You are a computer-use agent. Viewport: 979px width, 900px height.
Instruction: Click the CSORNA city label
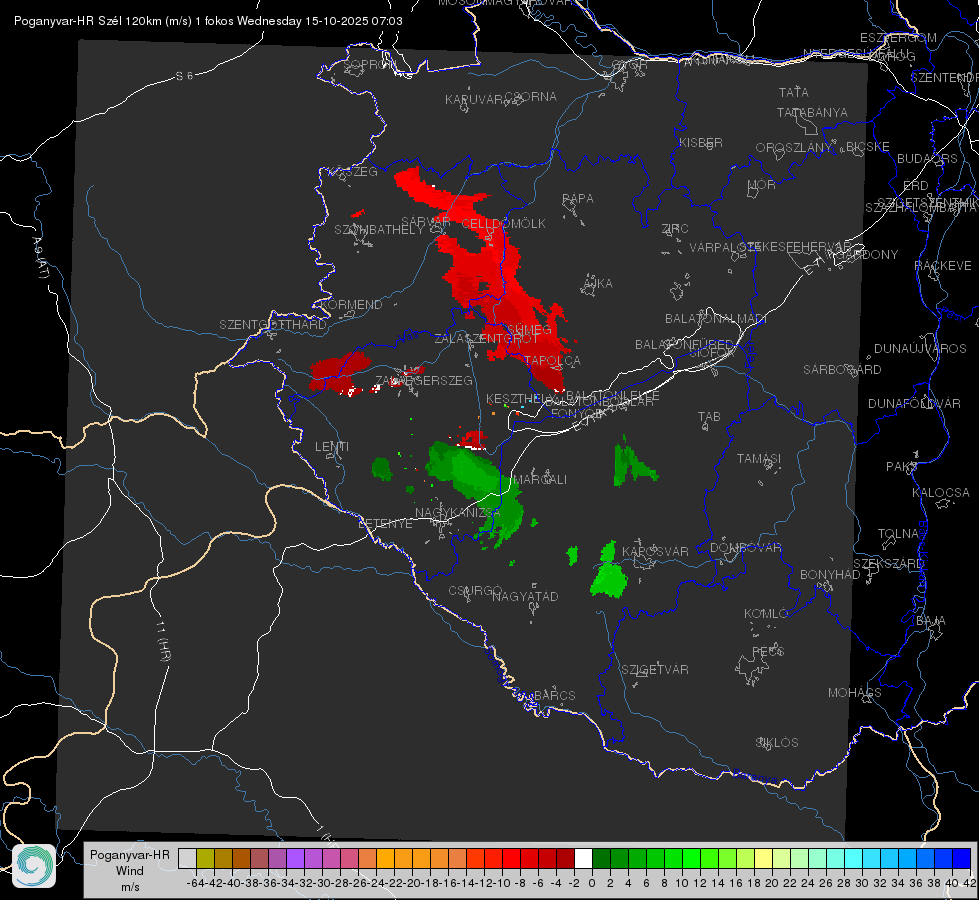click(x=531, y=97)
